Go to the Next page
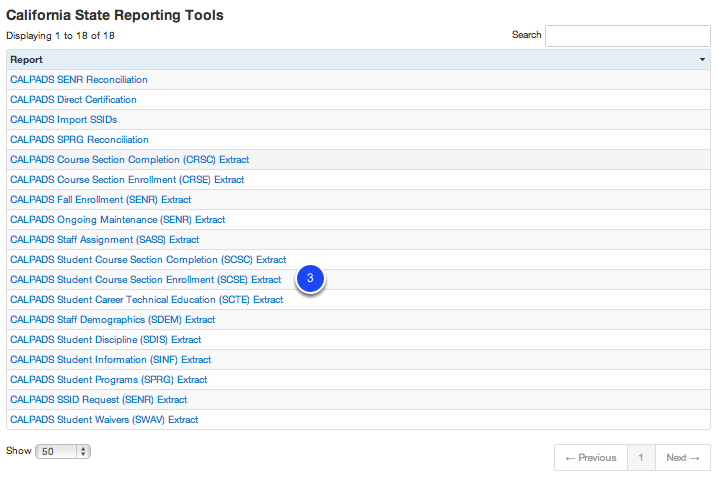Image resolution: width=717 pixels, height=478 pixels. (x=683, y=457)
